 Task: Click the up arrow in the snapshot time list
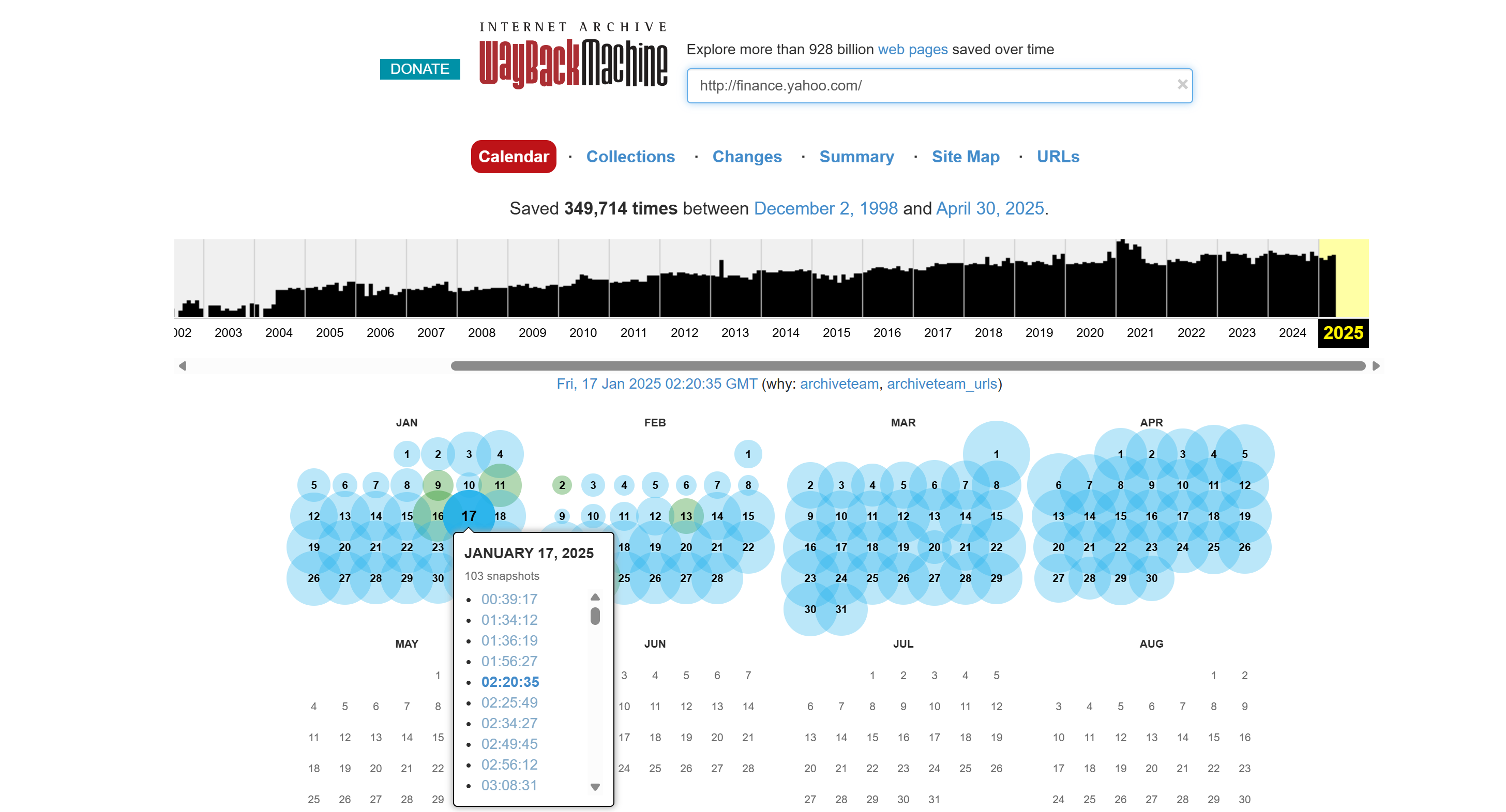(x=595, y=597)
